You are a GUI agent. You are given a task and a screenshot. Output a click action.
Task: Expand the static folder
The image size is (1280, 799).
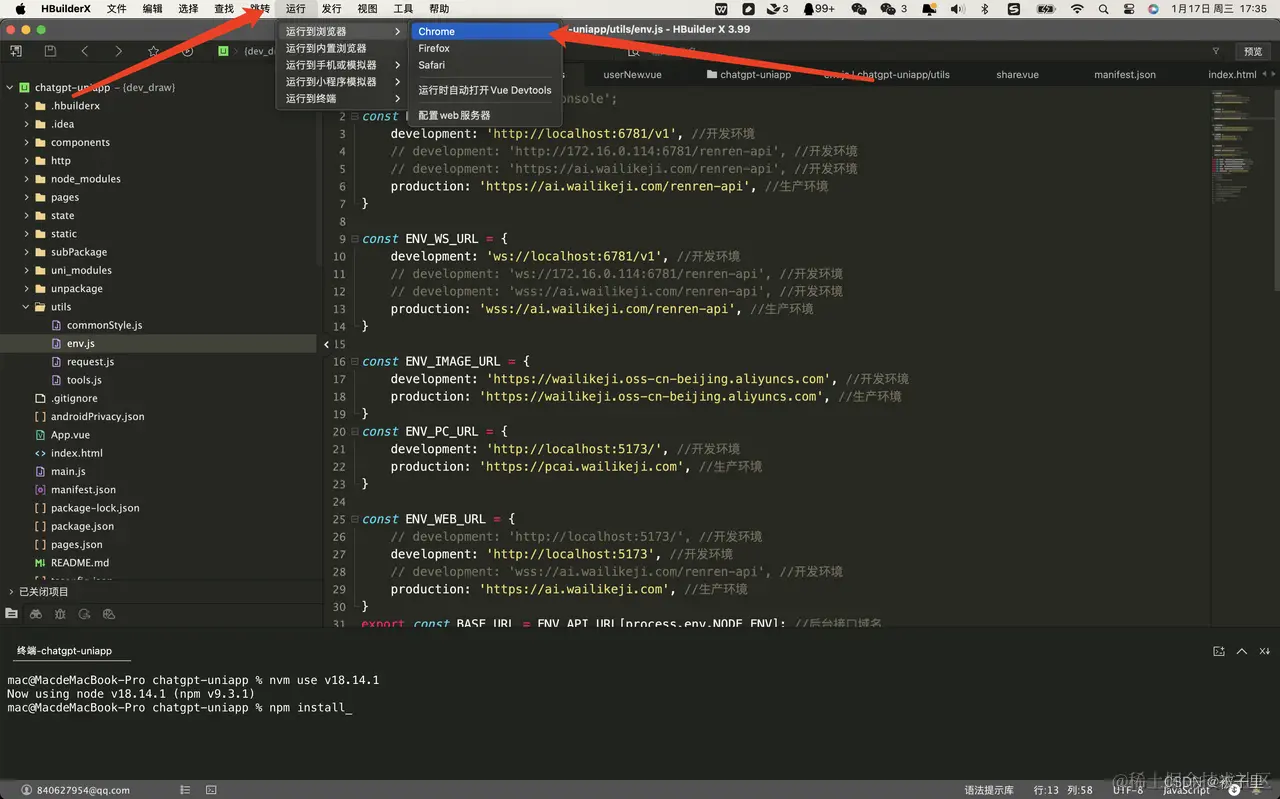(x=27, y=234)
